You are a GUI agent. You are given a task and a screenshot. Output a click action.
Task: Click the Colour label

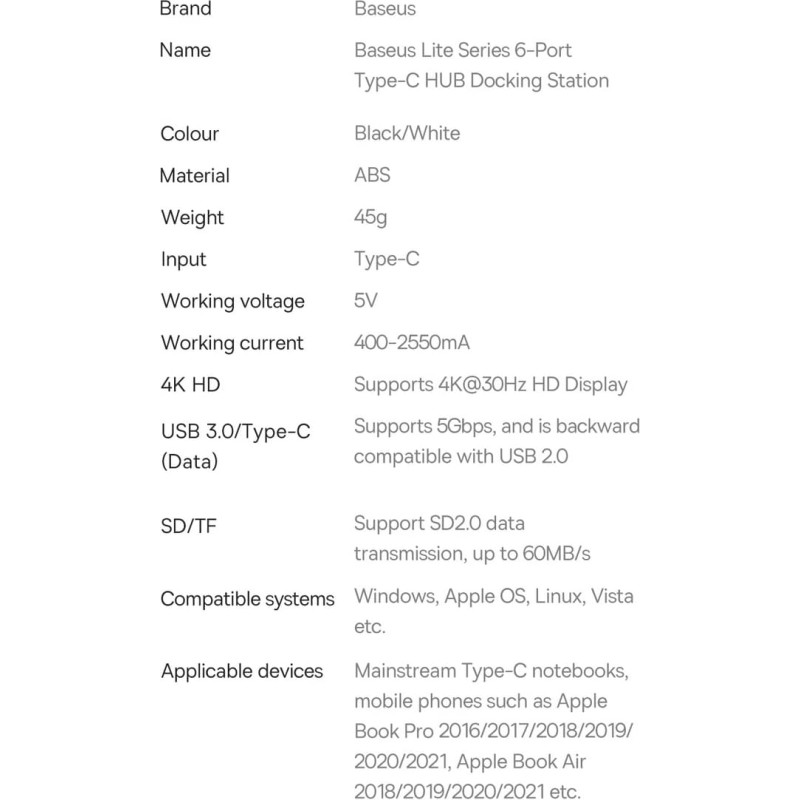point(189,134)
